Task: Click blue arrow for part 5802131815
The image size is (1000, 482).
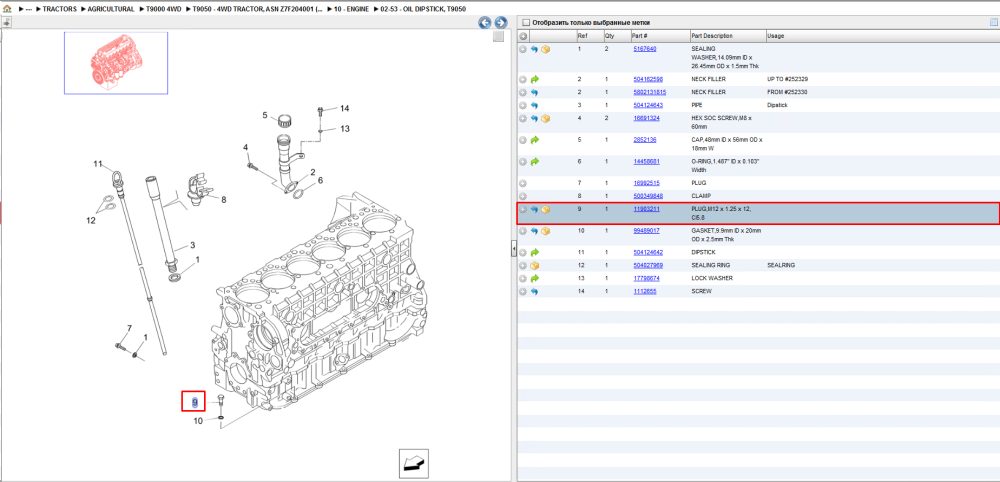Action: (x=534, y=92)
